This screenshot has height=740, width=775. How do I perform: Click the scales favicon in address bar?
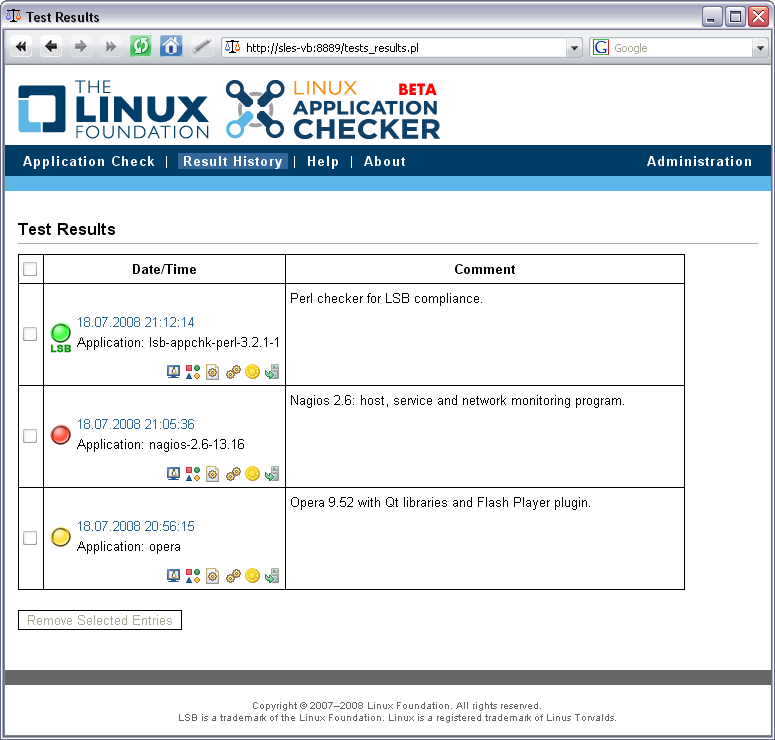232,47
